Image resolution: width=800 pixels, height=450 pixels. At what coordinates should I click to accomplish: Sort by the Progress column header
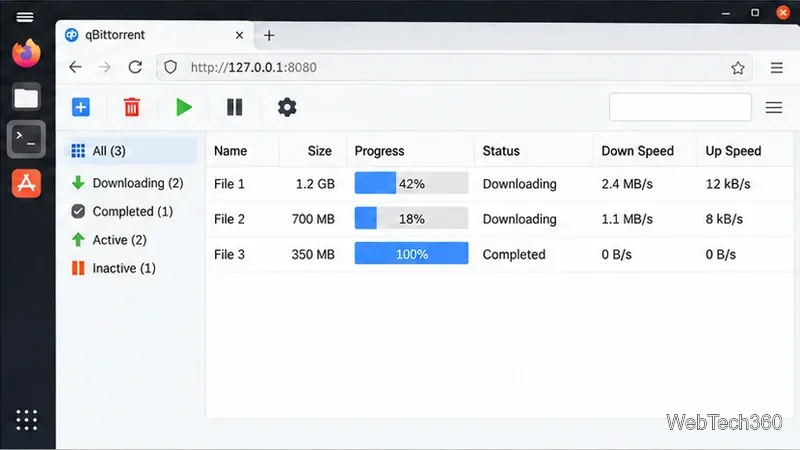[x=380, y=151]
